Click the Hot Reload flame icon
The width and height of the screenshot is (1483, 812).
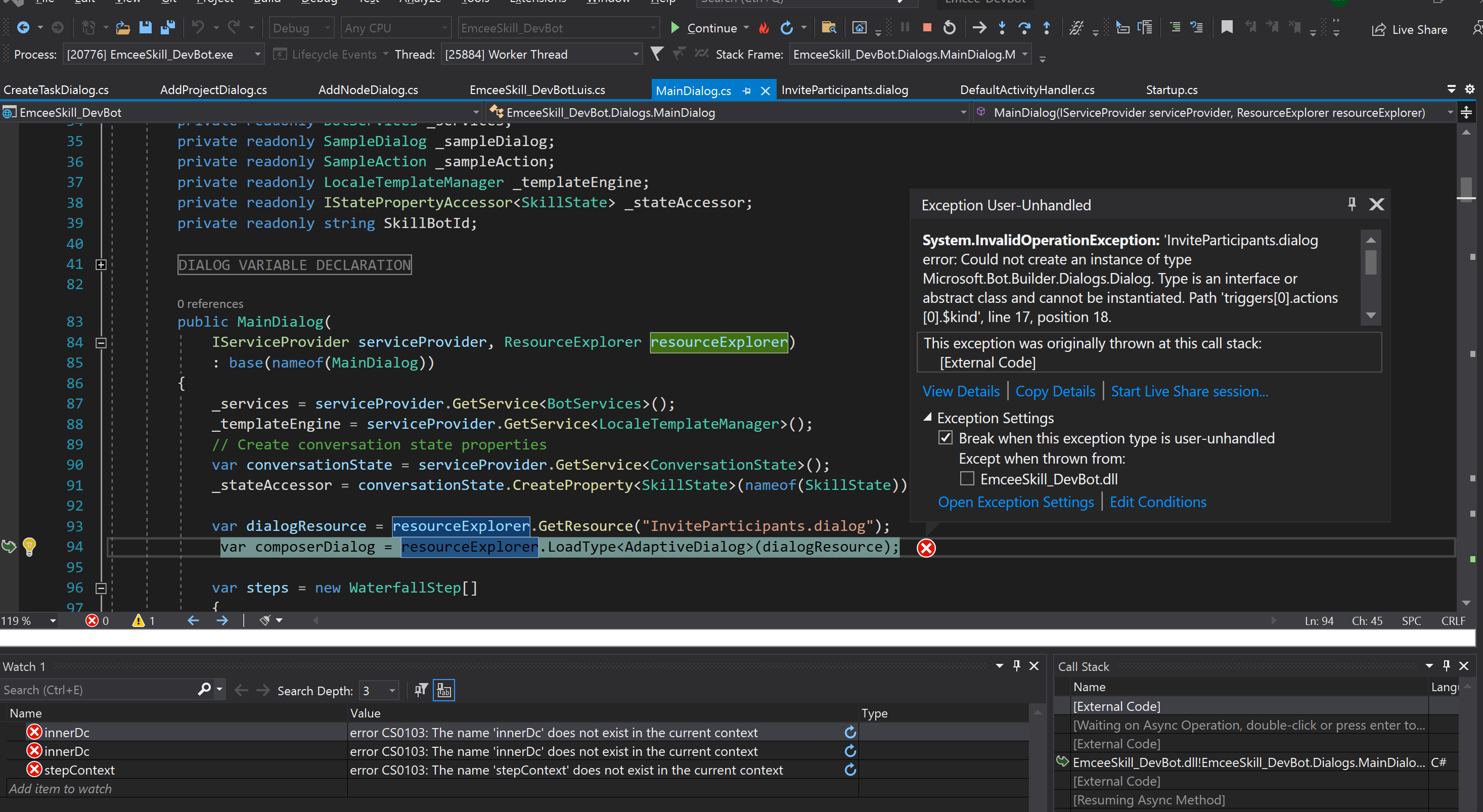[x=764, y=28]
